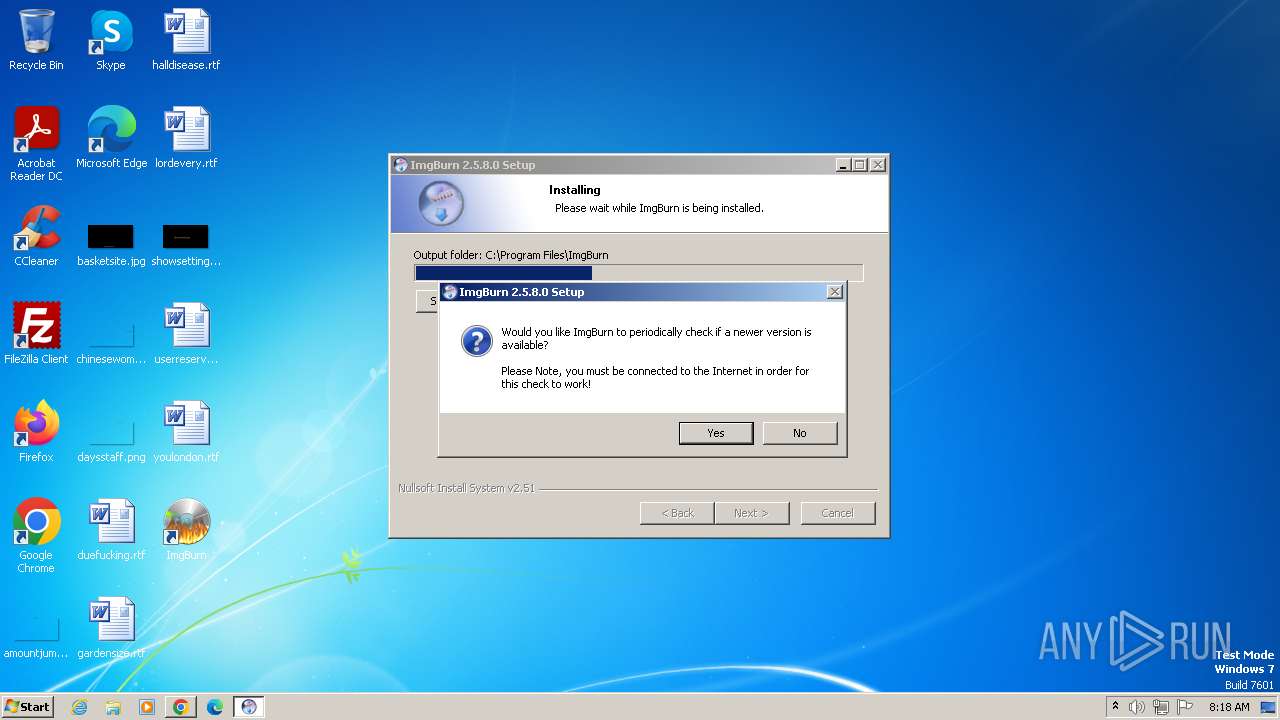This screenshot has width=1280, height=720.
Task: Select the FileZilla Client shortcut
Action: [36, 334]
